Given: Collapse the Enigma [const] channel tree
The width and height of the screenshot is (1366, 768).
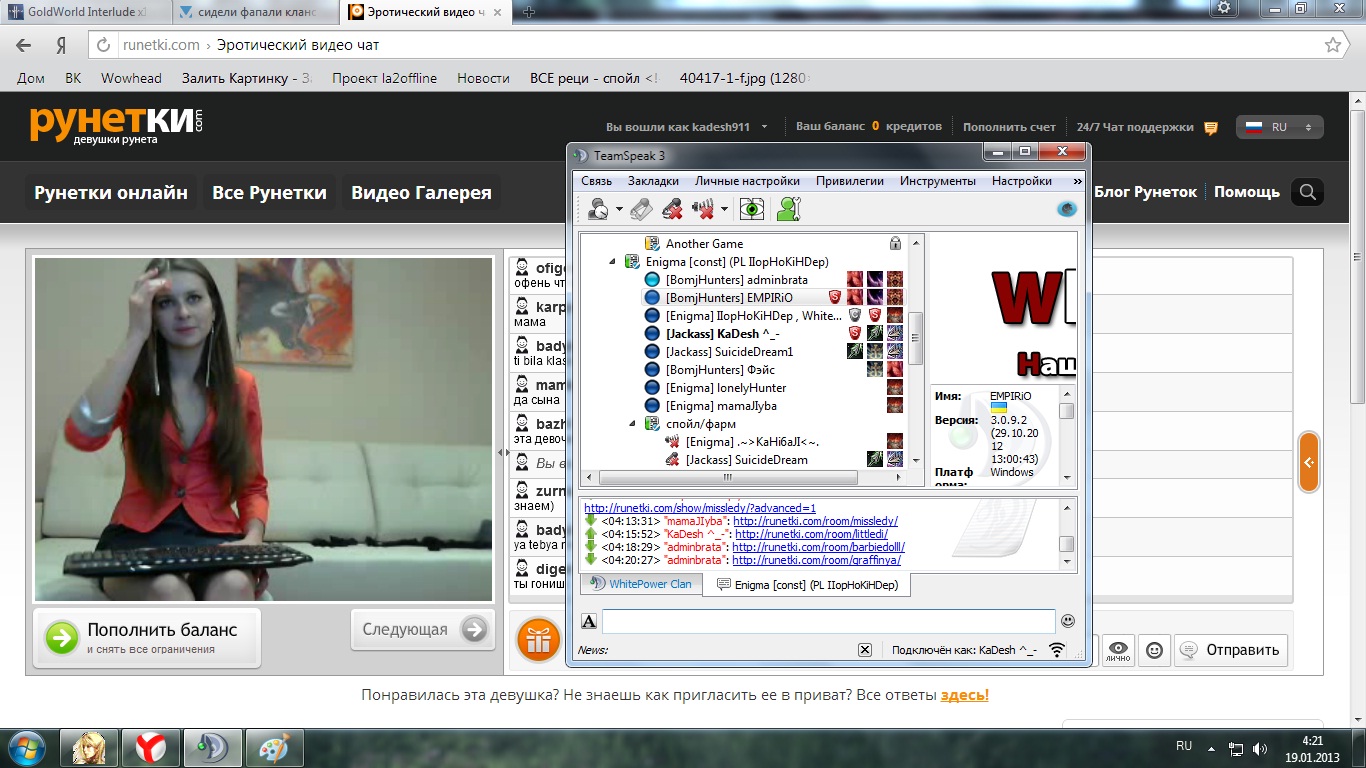Looking at the screenshot, I should pos(612,261).
